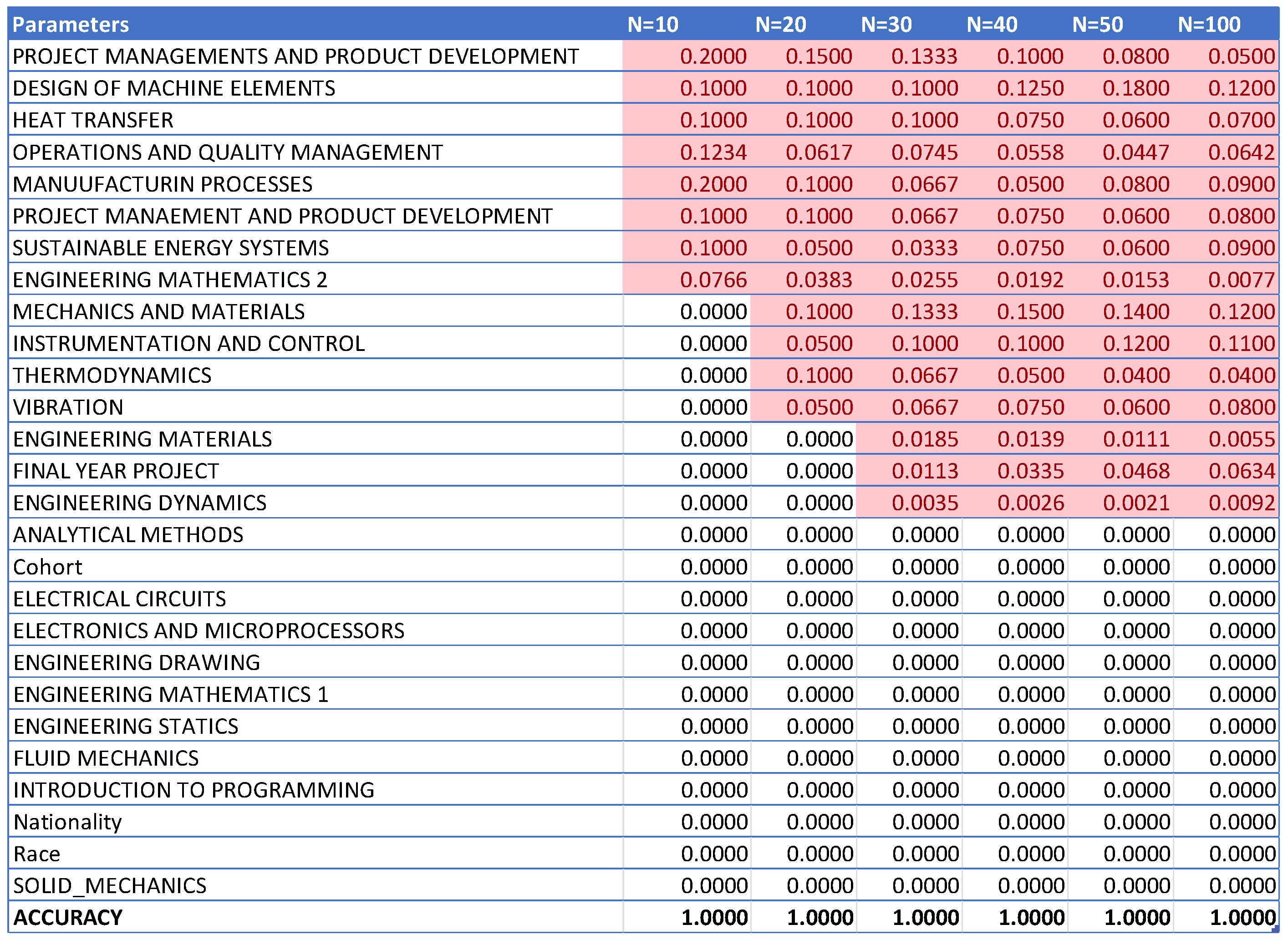The width and height of the screenshot is (1288, 940).
Task: Click the Nationality parameter cell
Action: coord(67,822)
